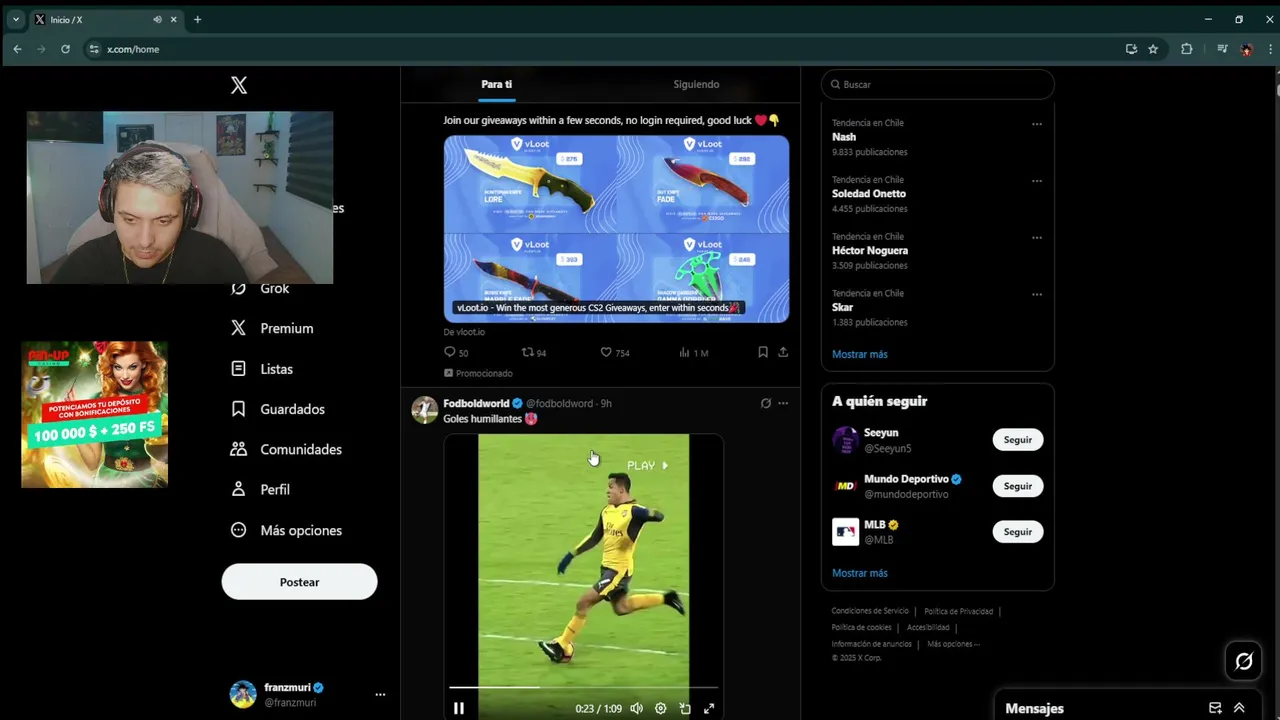Pause the Fodboldworld video
This screenshot has width=1280, height=720.
(x=458, y=708)
